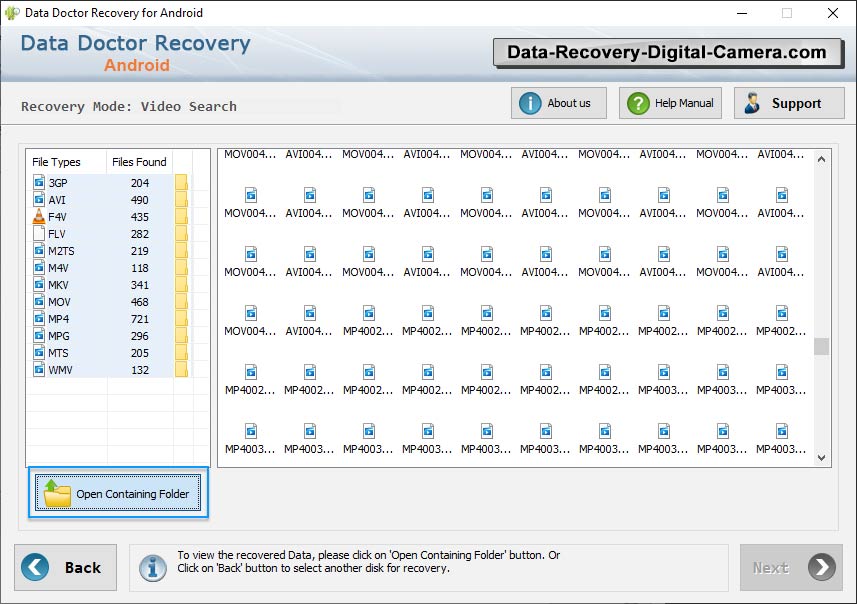
Task: Click the info icon beside the footer instructions
Action: pyautogui.click(x=153, y=568)
